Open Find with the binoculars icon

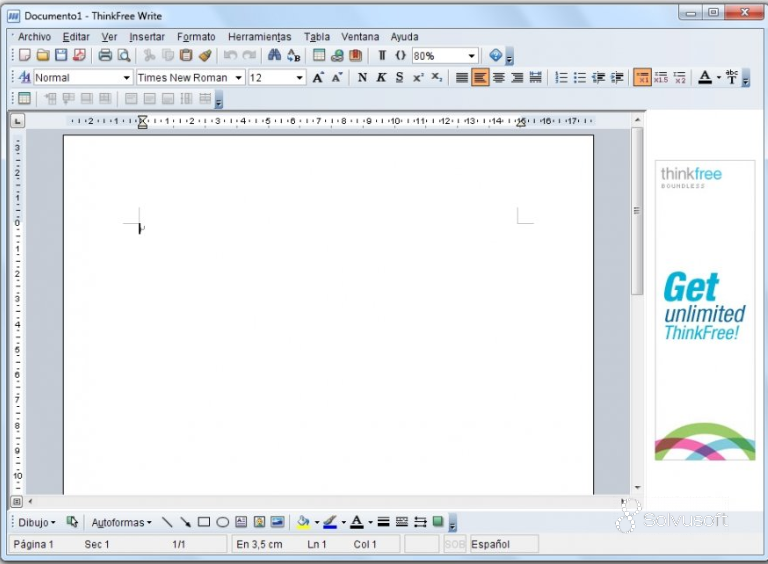click(274, 55)
